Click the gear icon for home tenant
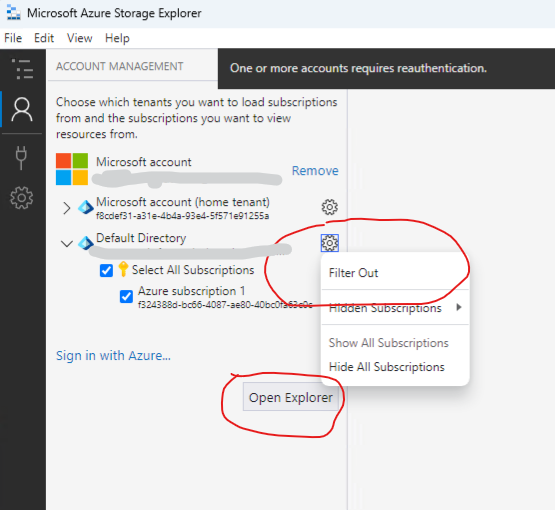This screenshot has width=555, height=510. click(330, 207)
